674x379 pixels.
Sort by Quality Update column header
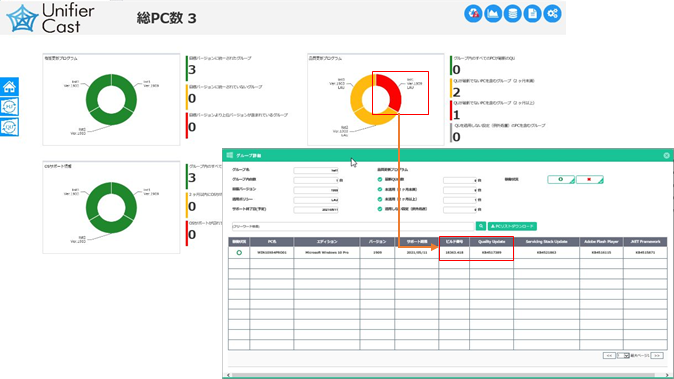click(491, 241)
